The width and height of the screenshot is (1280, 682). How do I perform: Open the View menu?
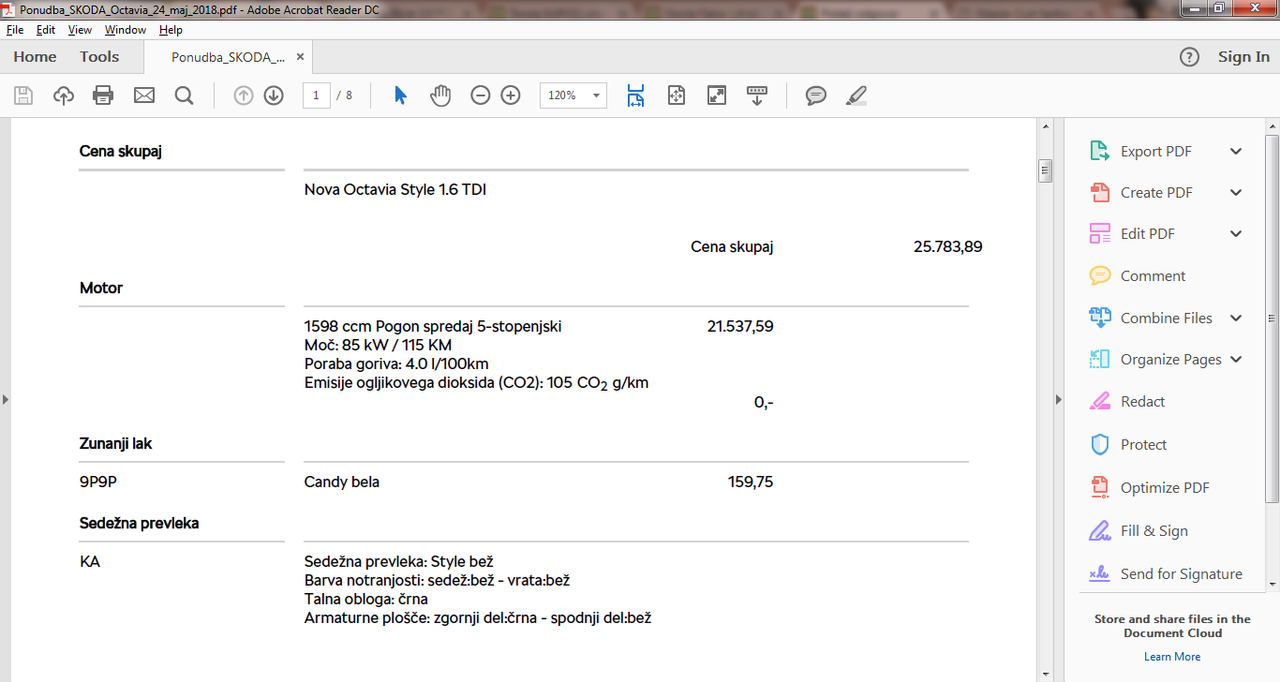pyautogui.click(x=80, y=30)
